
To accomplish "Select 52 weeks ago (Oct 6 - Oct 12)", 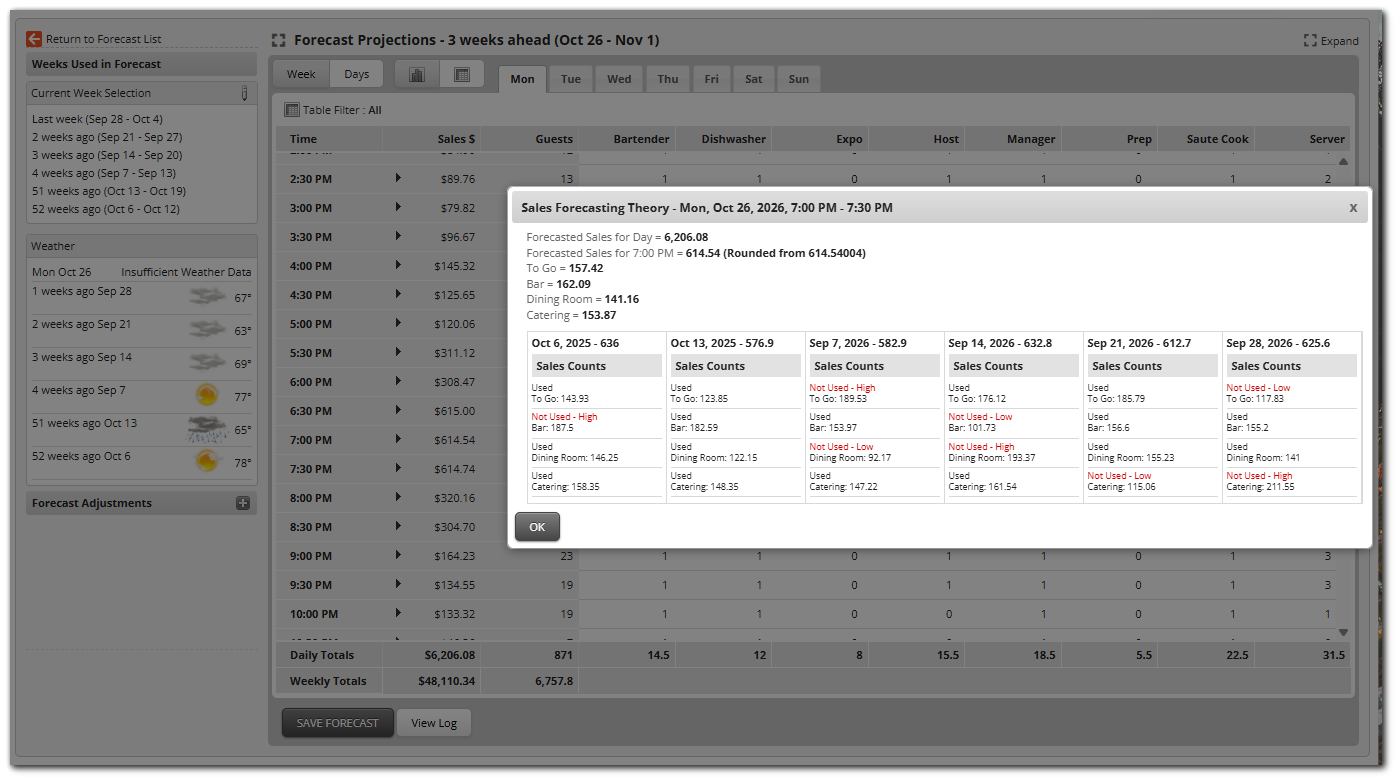I will (106, 209).
